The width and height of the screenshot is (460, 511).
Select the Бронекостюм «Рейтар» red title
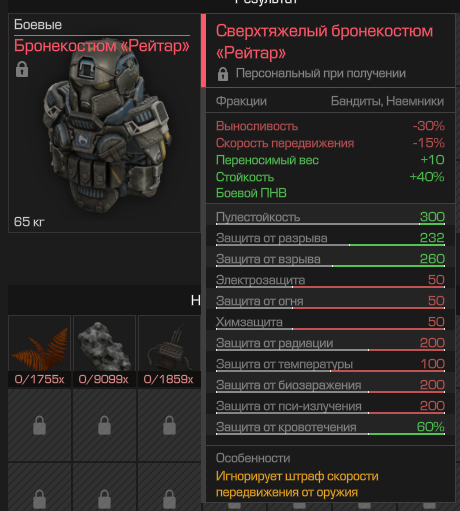(102, 46)
